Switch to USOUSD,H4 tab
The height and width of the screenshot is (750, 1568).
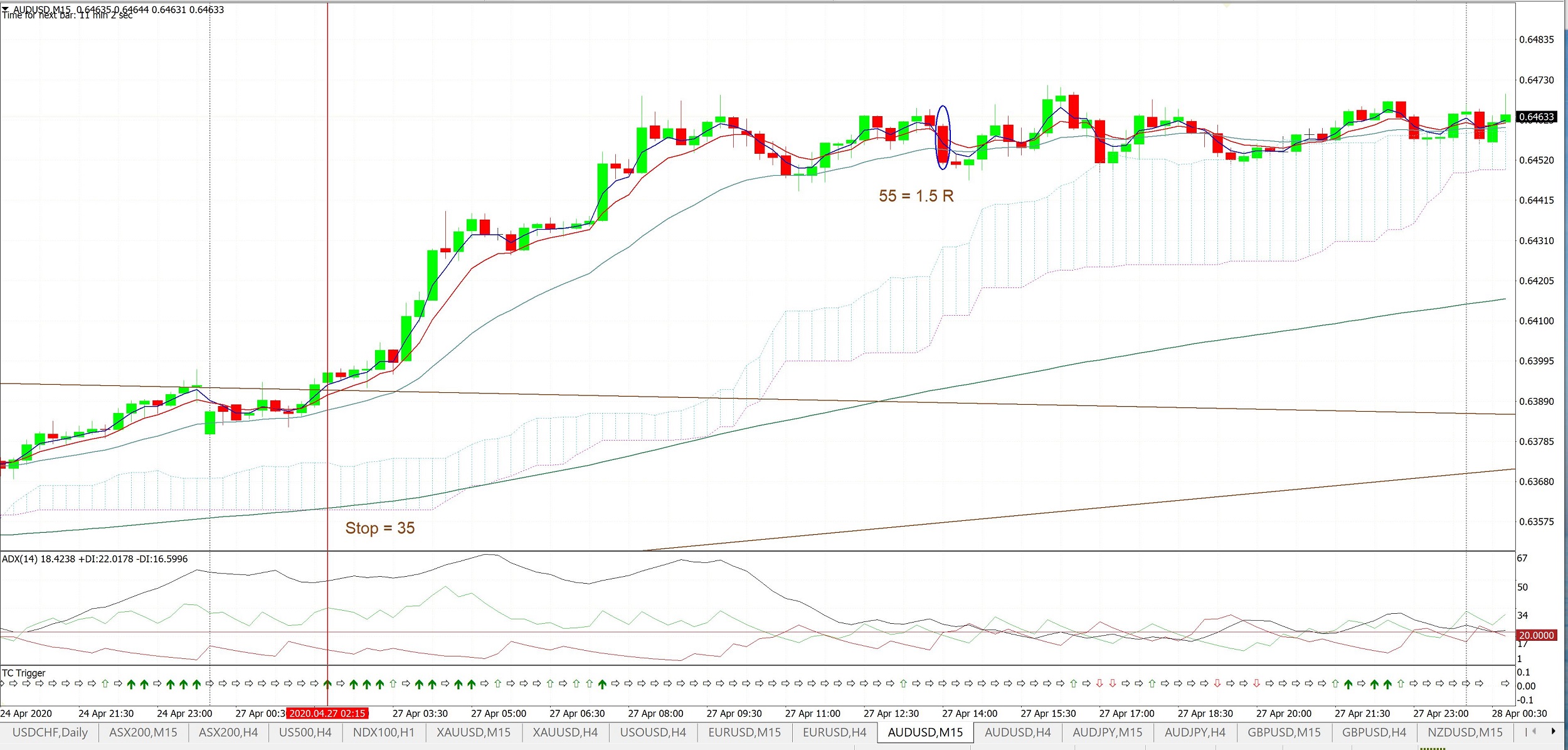[653, 732]
